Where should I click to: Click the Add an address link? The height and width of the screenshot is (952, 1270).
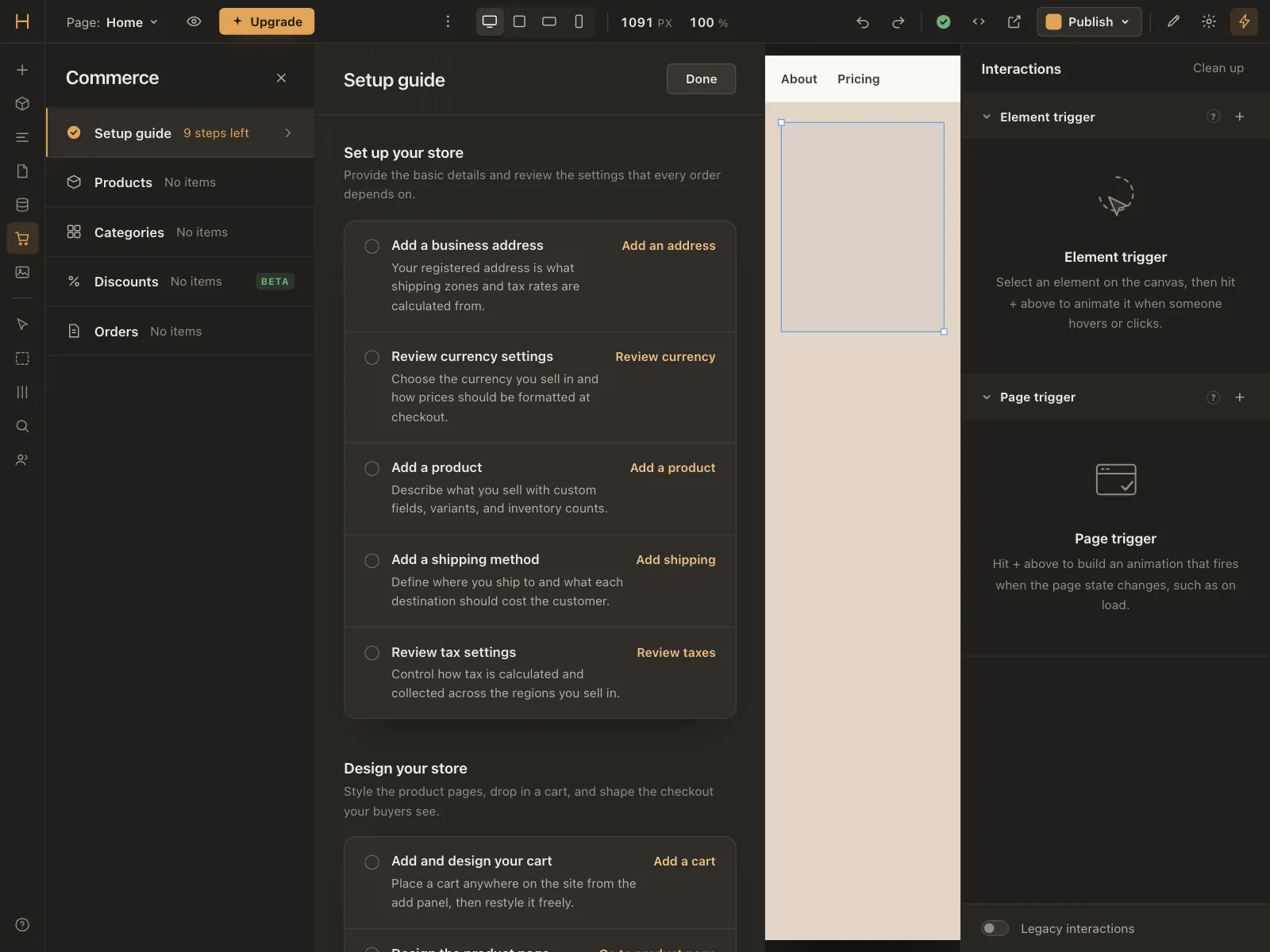[668, 246]
